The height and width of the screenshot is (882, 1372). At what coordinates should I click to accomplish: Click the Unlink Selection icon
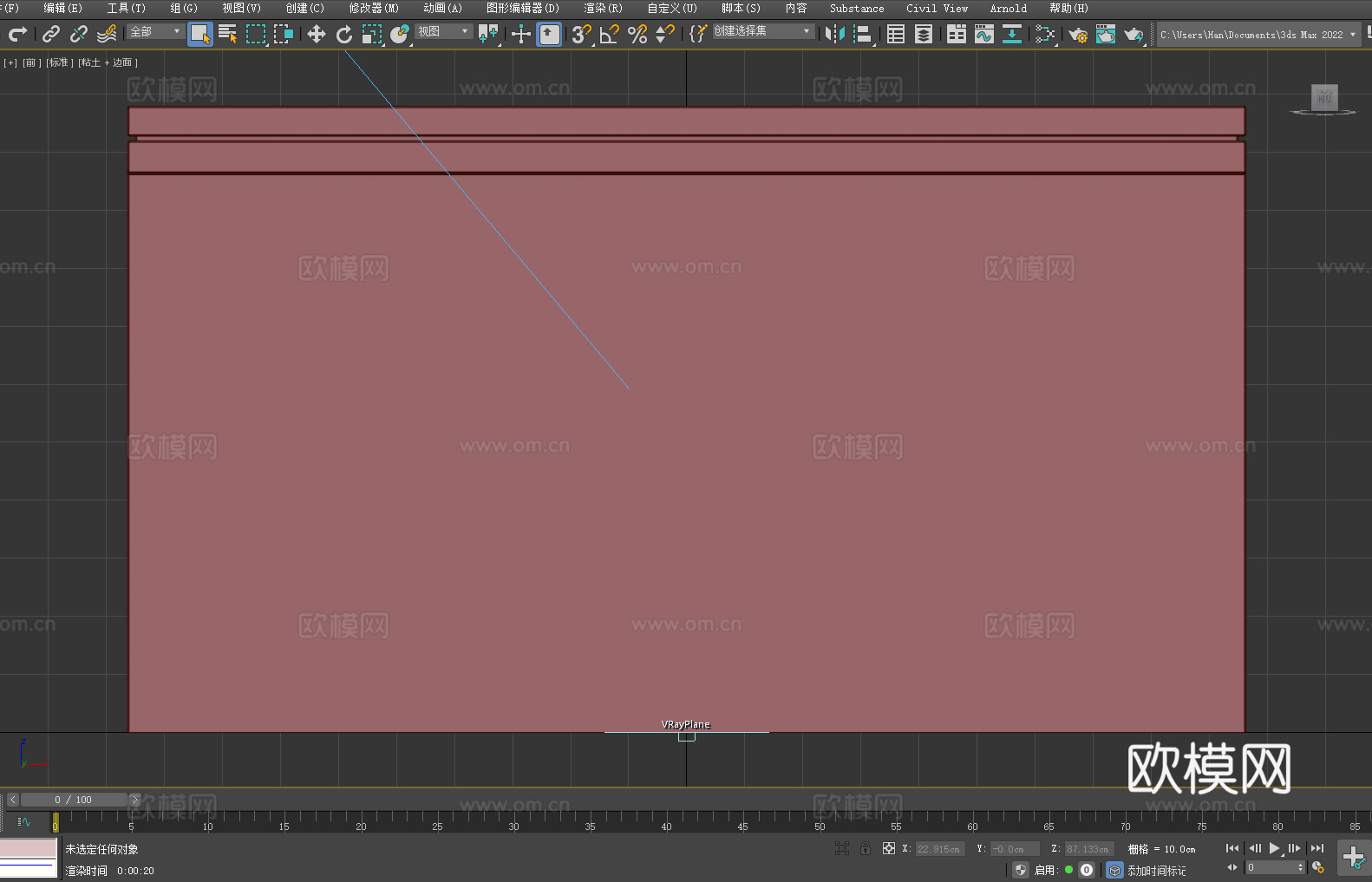pyautogui.click(x=79, y=34)
